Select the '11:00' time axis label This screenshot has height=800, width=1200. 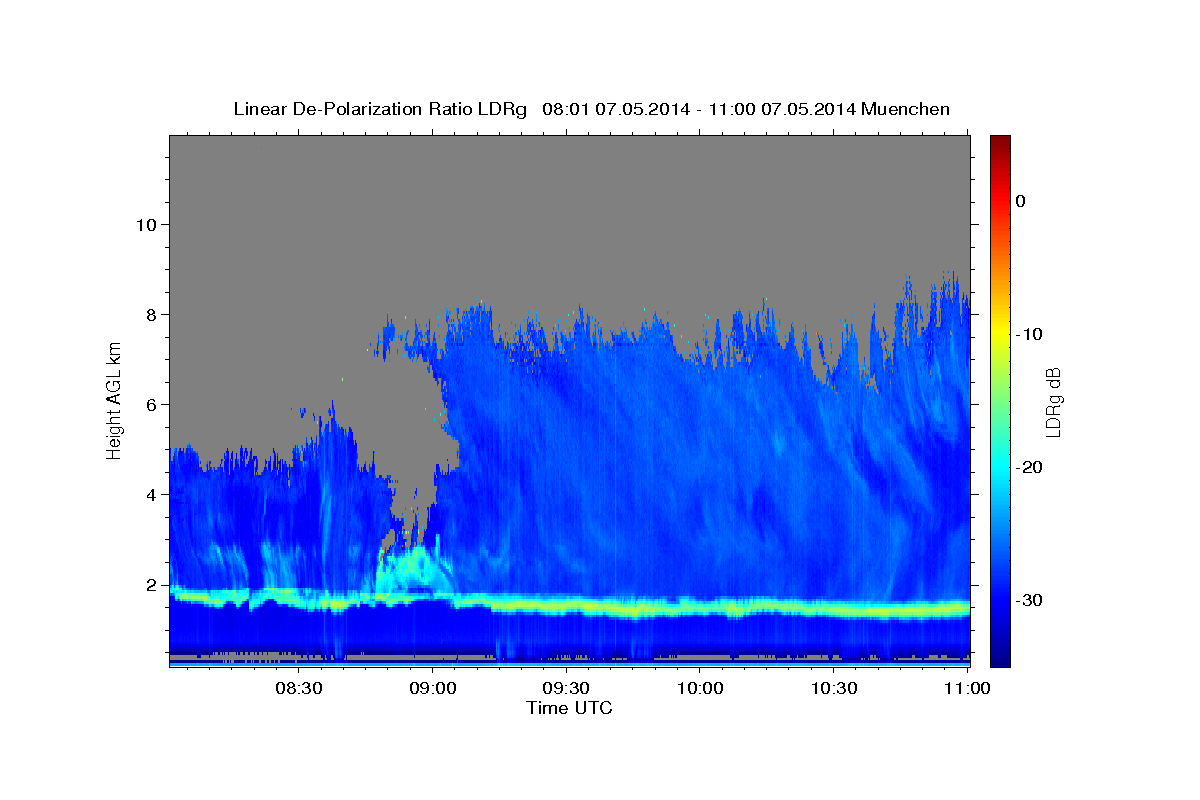coord(968,688)
